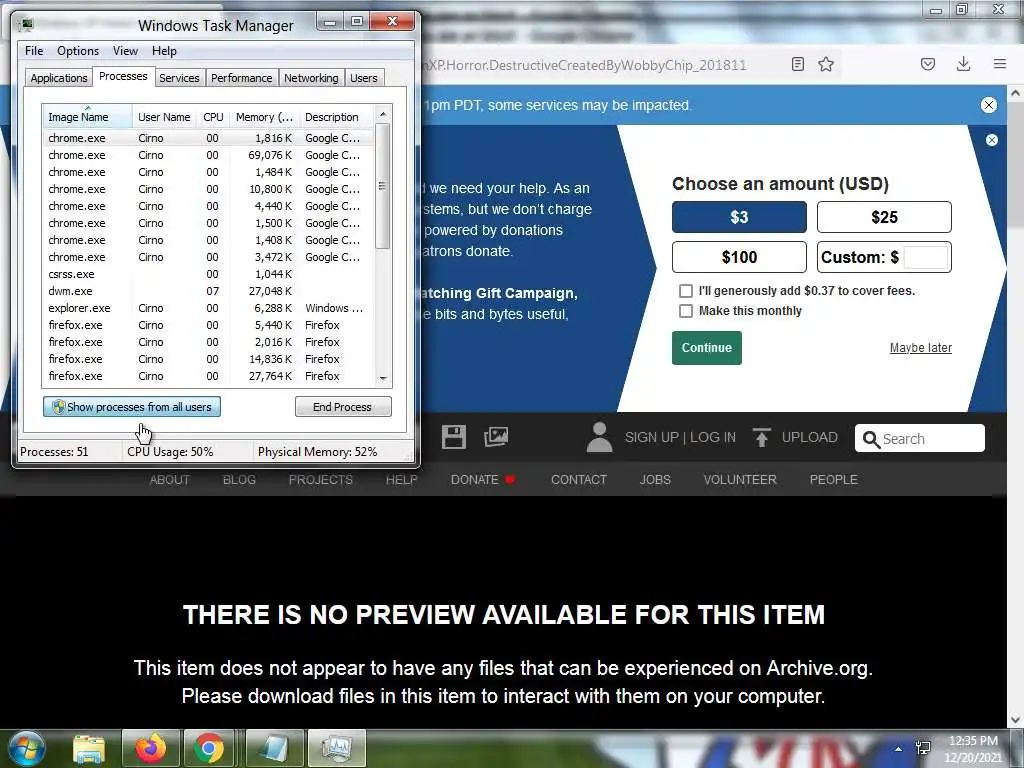Choose the $25 donation amount
Viewport: 1024px width, 768px height.
pos(884,217)
